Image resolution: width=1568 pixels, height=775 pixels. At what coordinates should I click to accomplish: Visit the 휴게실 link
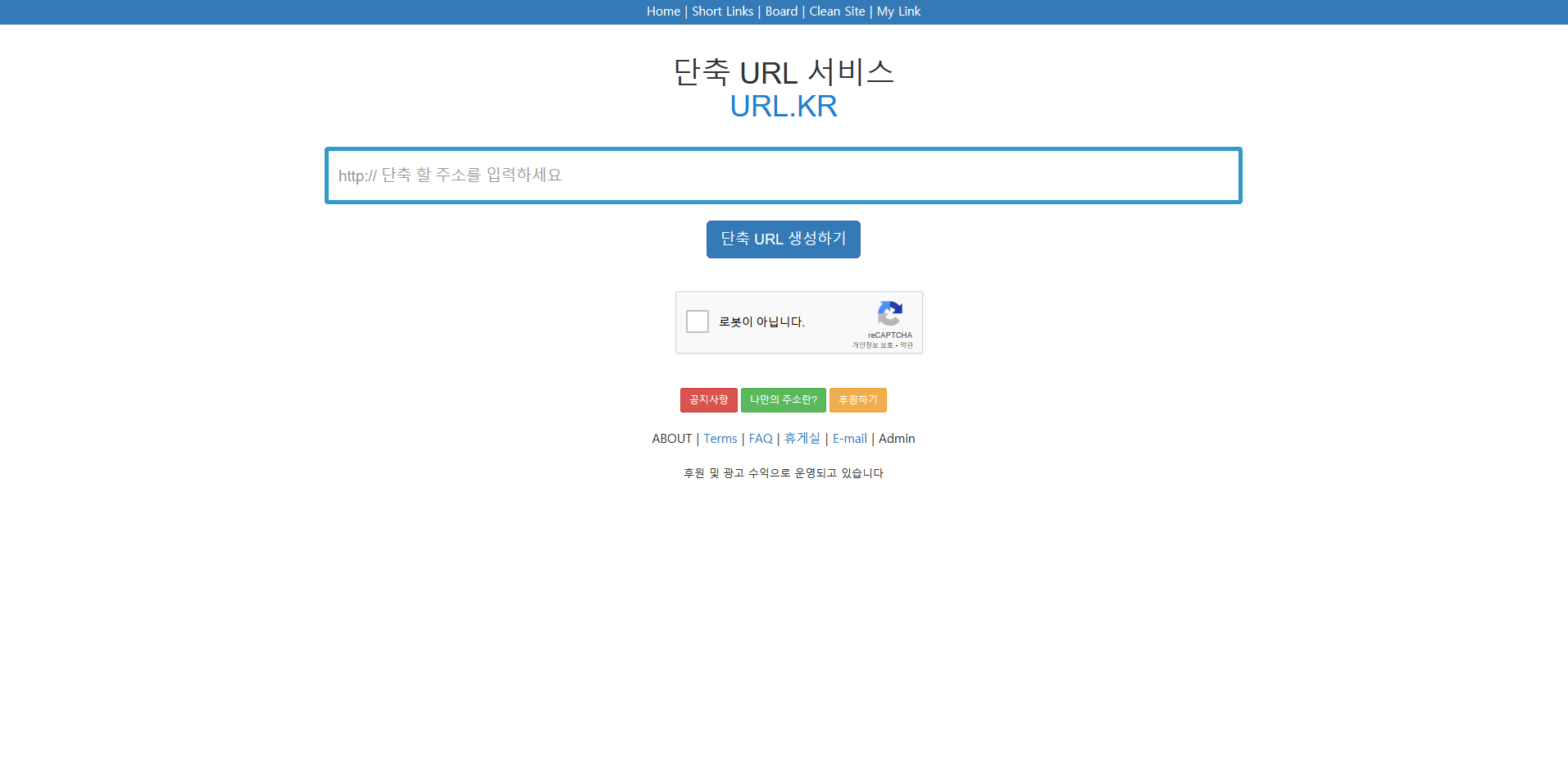(x=801, y=438)
